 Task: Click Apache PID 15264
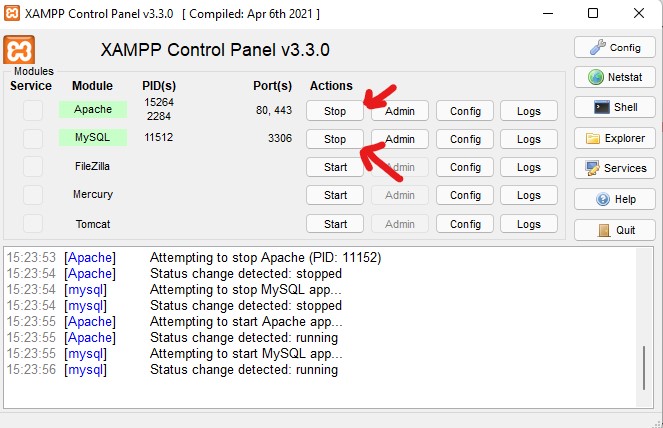pos(159,102)
